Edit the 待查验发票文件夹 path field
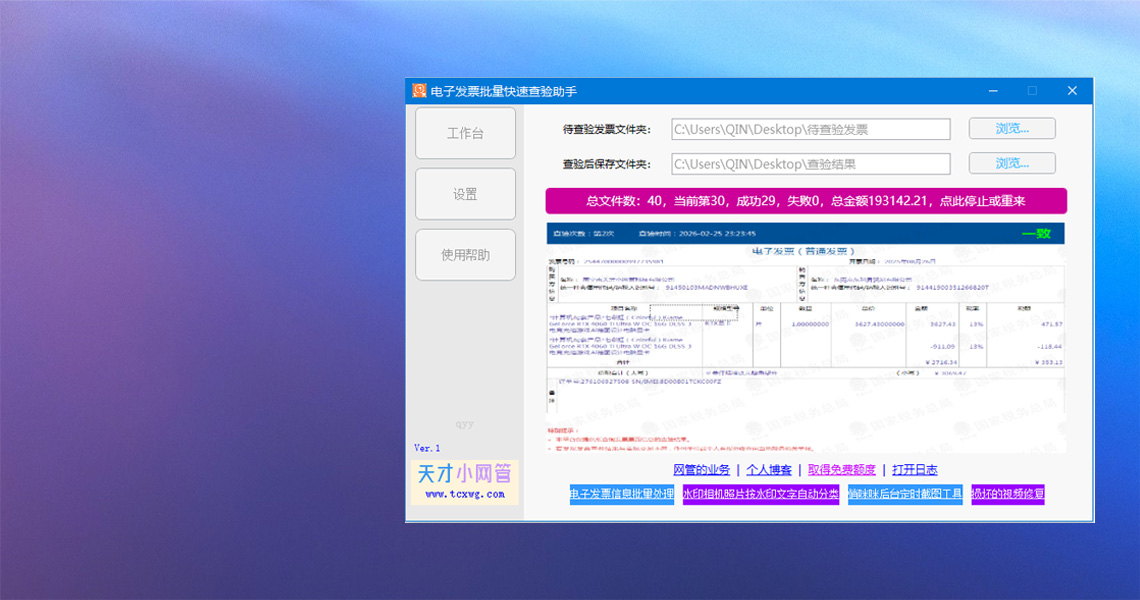The image size is (1140, 600). click(x=812, y=128)
